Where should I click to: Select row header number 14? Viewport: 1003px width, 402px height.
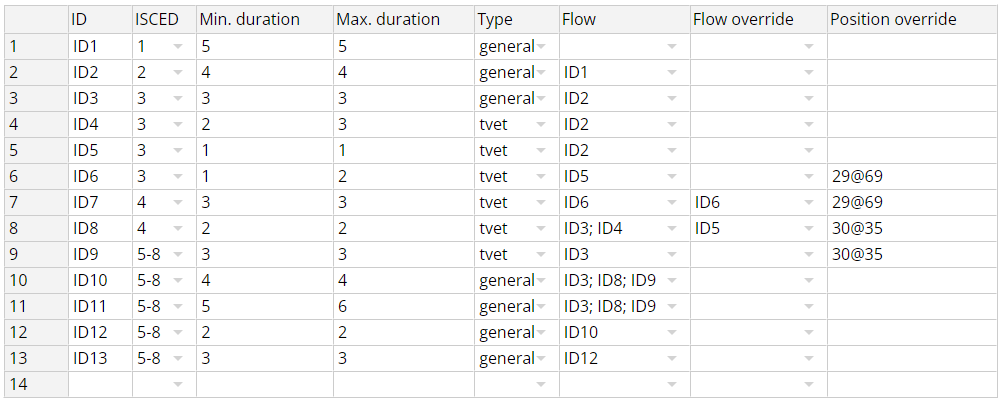36,385
